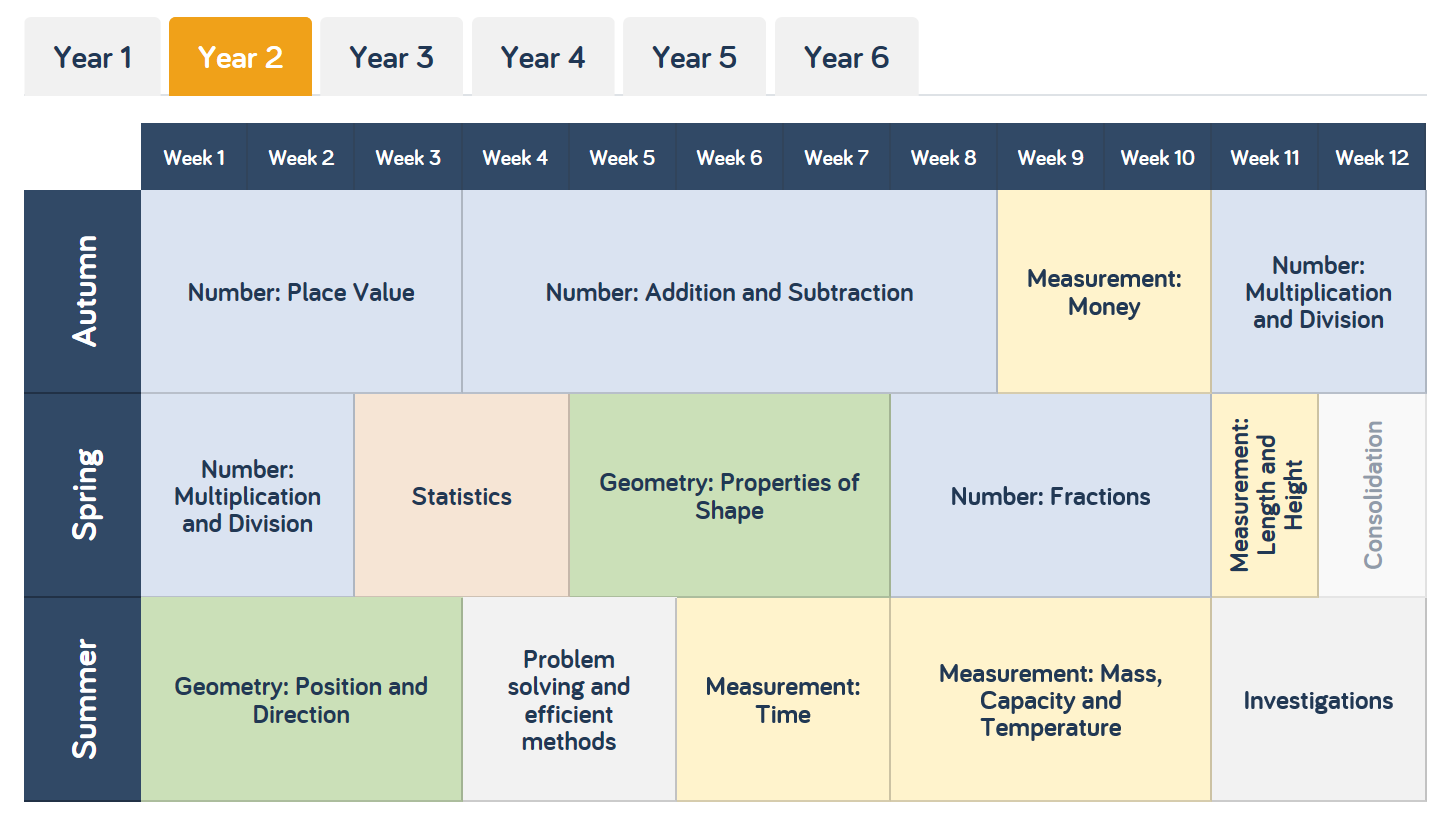
Task: Switch to the Year 1 tab
Action: [x=92, y=57]
